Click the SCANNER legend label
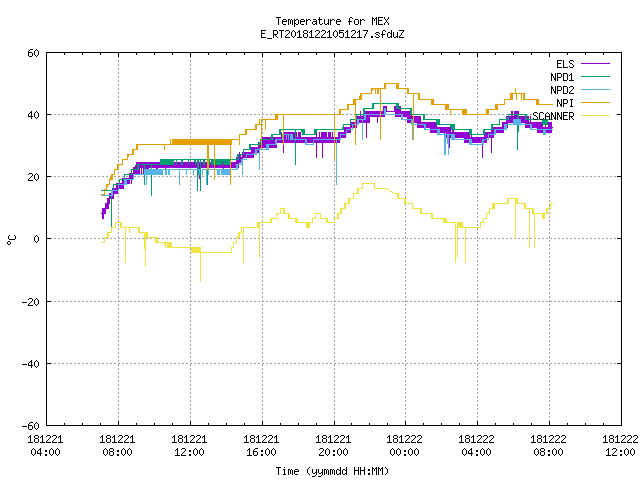 point(553,116)
